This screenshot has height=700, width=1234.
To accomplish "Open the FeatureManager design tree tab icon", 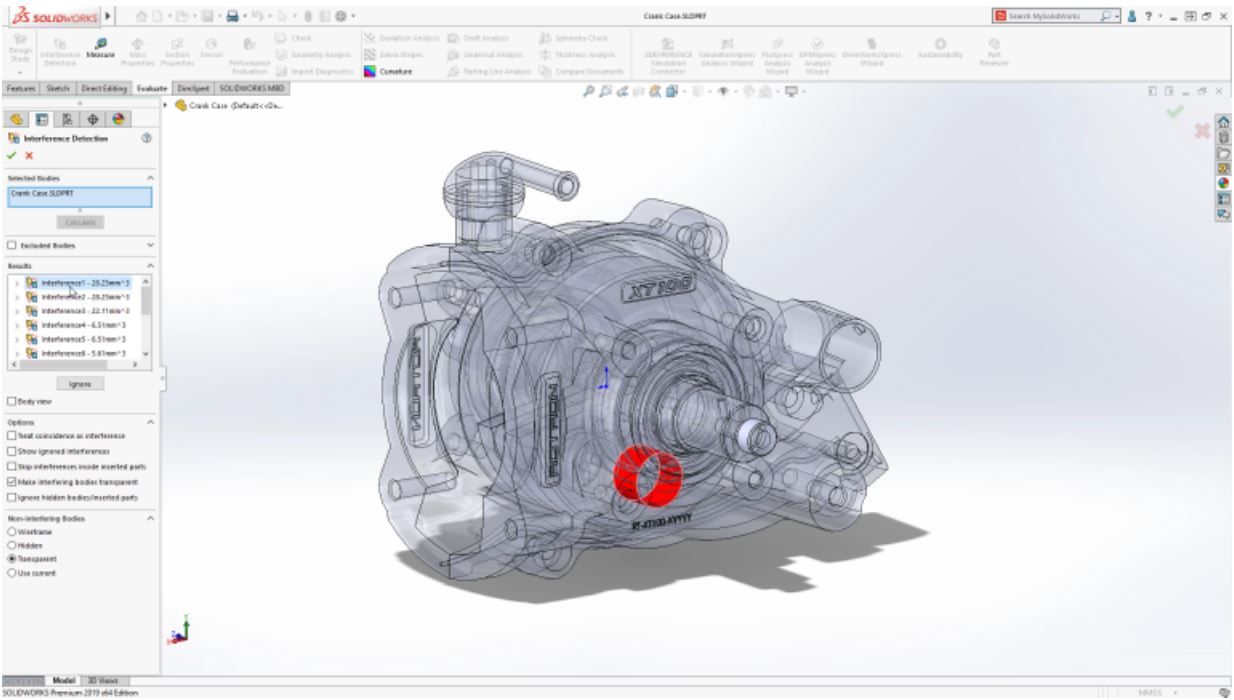I will click(x=15, y=119).
